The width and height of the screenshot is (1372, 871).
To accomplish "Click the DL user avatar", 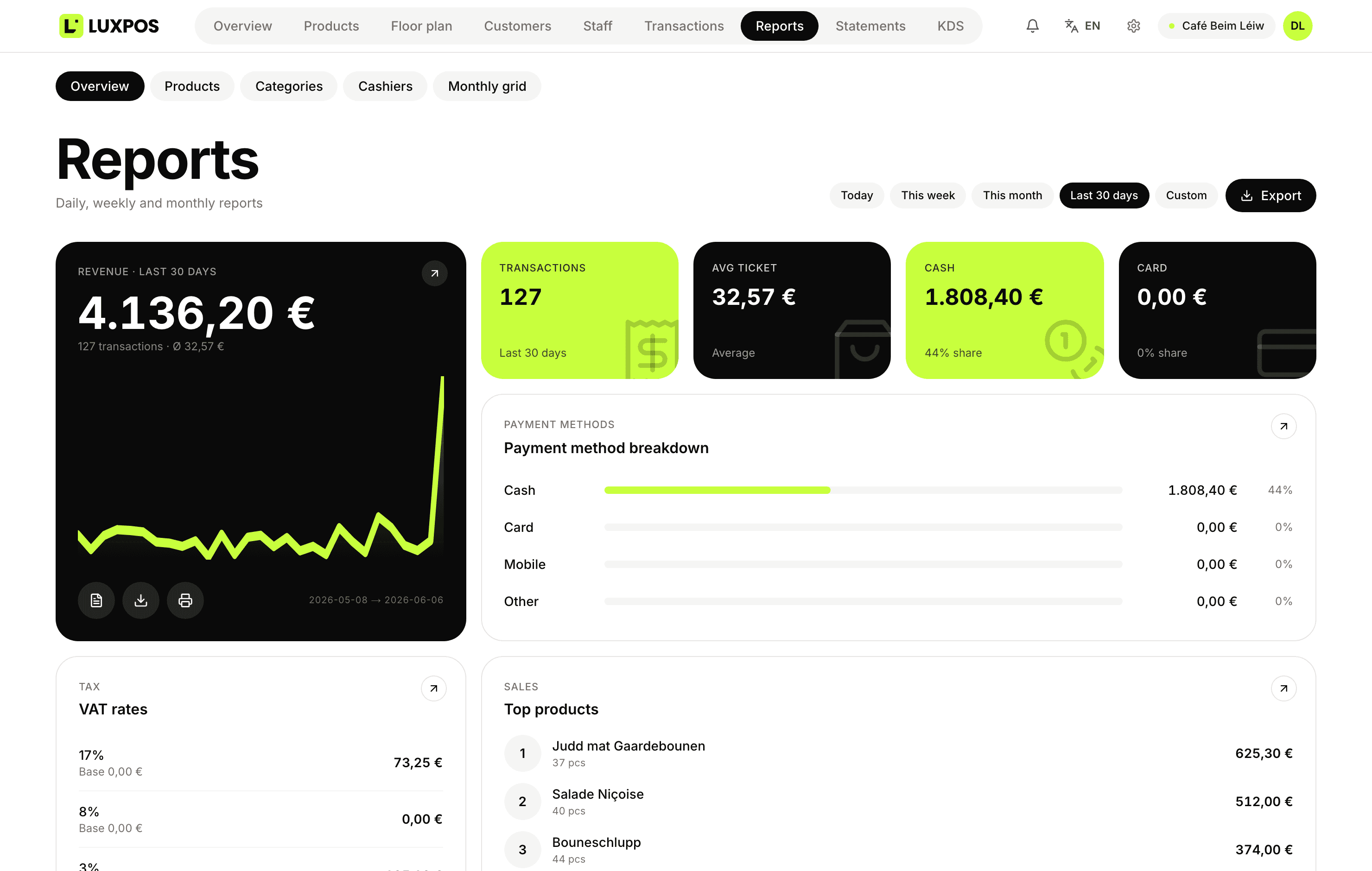I will click(1297, 25).
